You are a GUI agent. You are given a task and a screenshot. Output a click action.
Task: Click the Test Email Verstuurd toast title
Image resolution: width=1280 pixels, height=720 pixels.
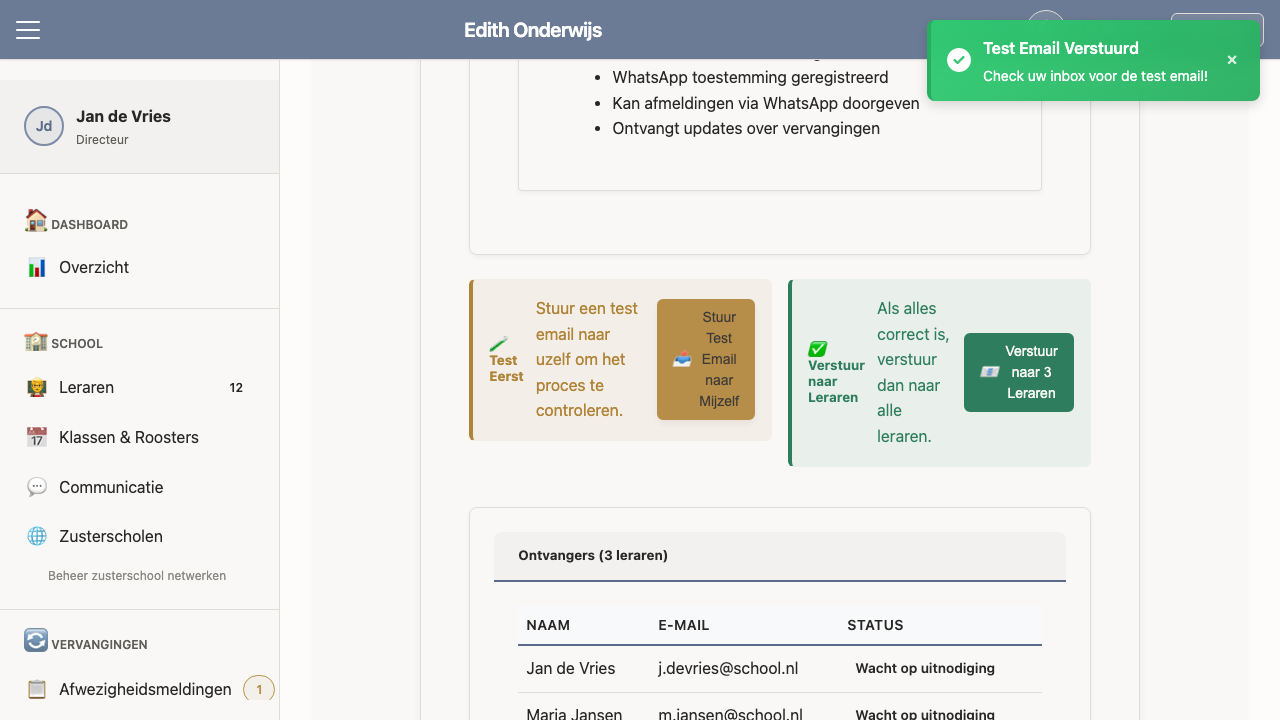[x=1061, y=48]
